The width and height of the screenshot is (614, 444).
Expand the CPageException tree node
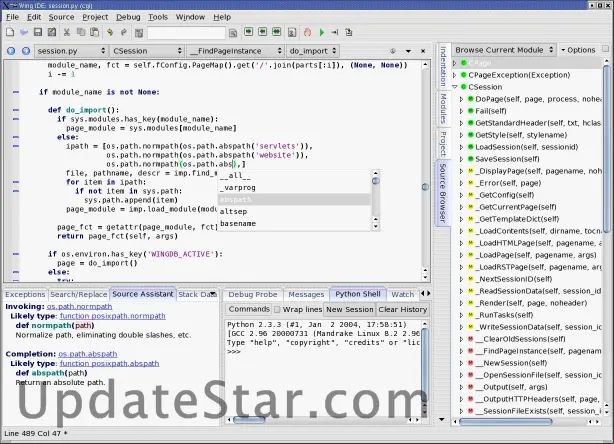pos(456,75)
